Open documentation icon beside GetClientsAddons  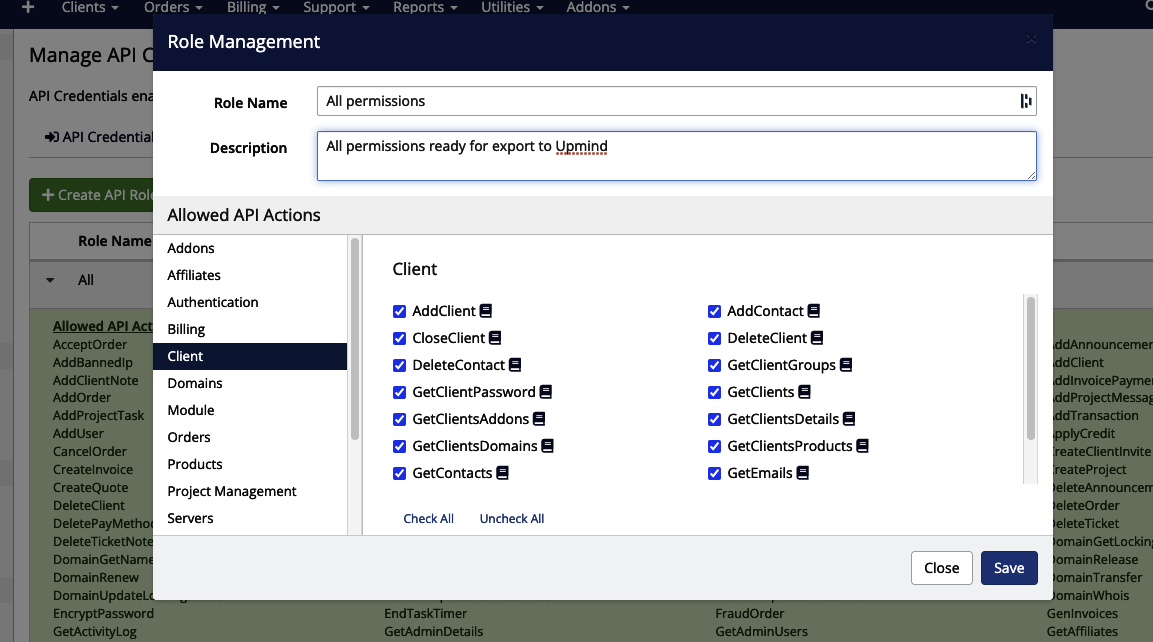[x=539, y=418]
